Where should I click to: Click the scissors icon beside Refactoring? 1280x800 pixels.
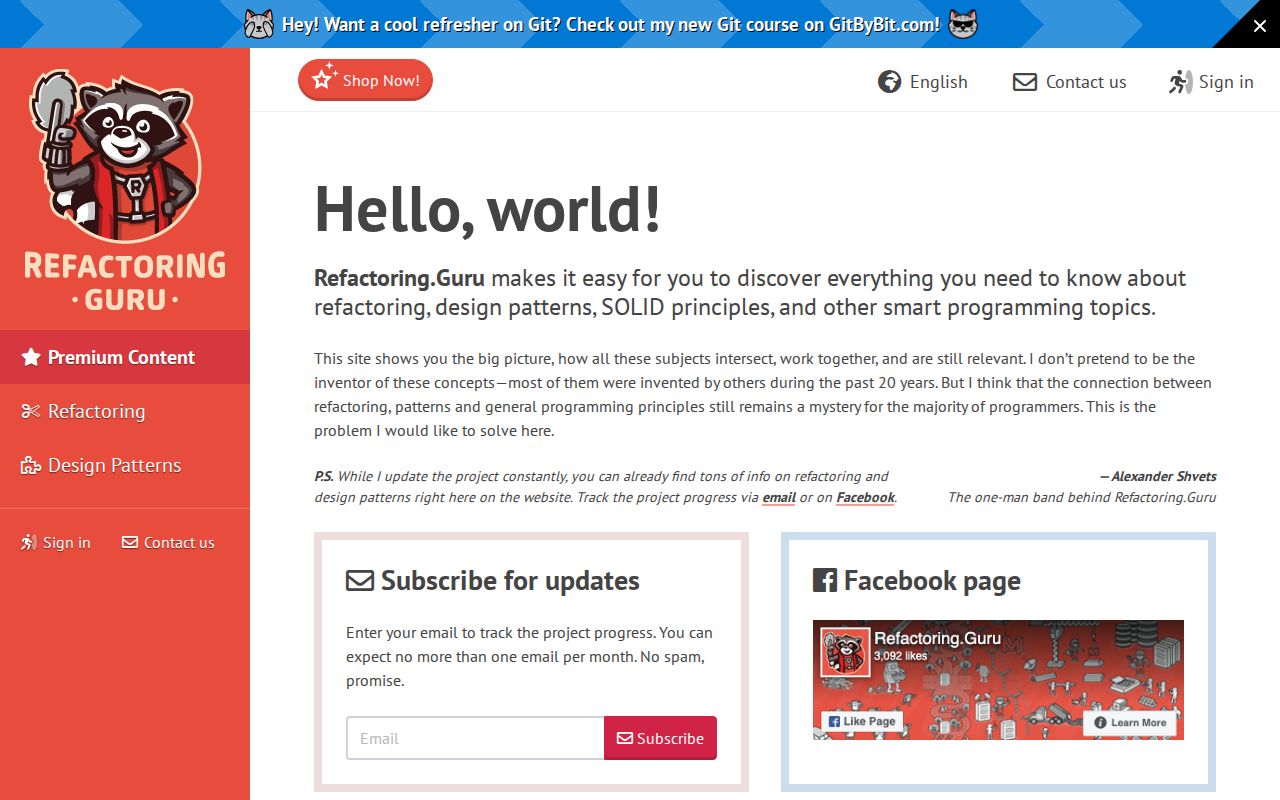point(28,410)
